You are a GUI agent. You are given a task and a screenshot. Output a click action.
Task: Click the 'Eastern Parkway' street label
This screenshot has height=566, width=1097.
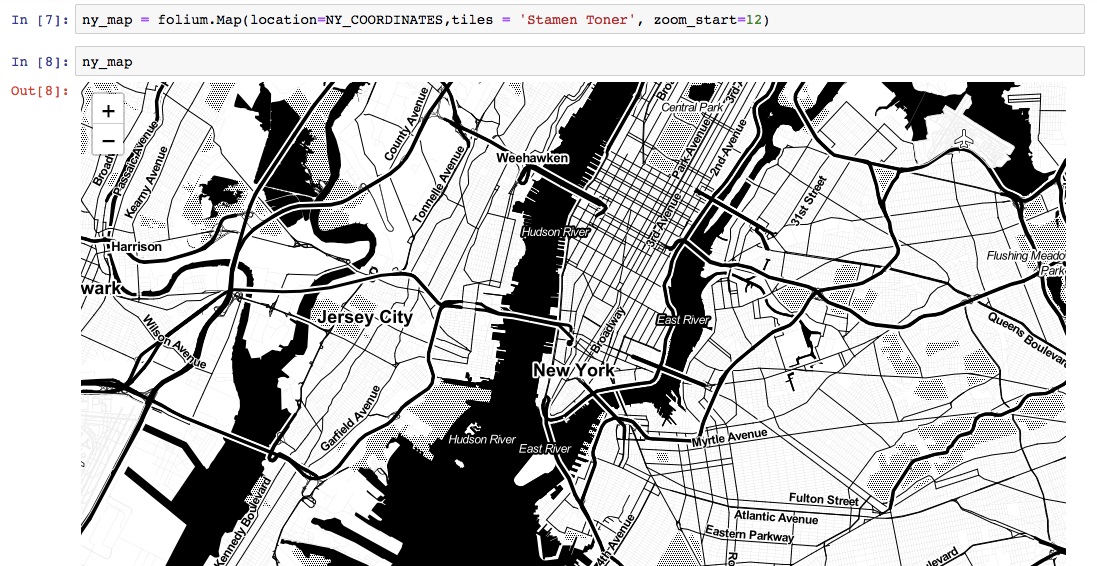(750, 534)
